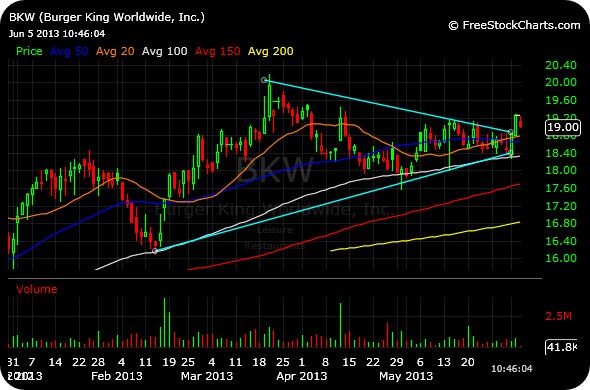Click the BKW (Burger King Worldwide, Inc.) title
The width and height of the screenshot is (590, 390).
click(x=107, y=17)
